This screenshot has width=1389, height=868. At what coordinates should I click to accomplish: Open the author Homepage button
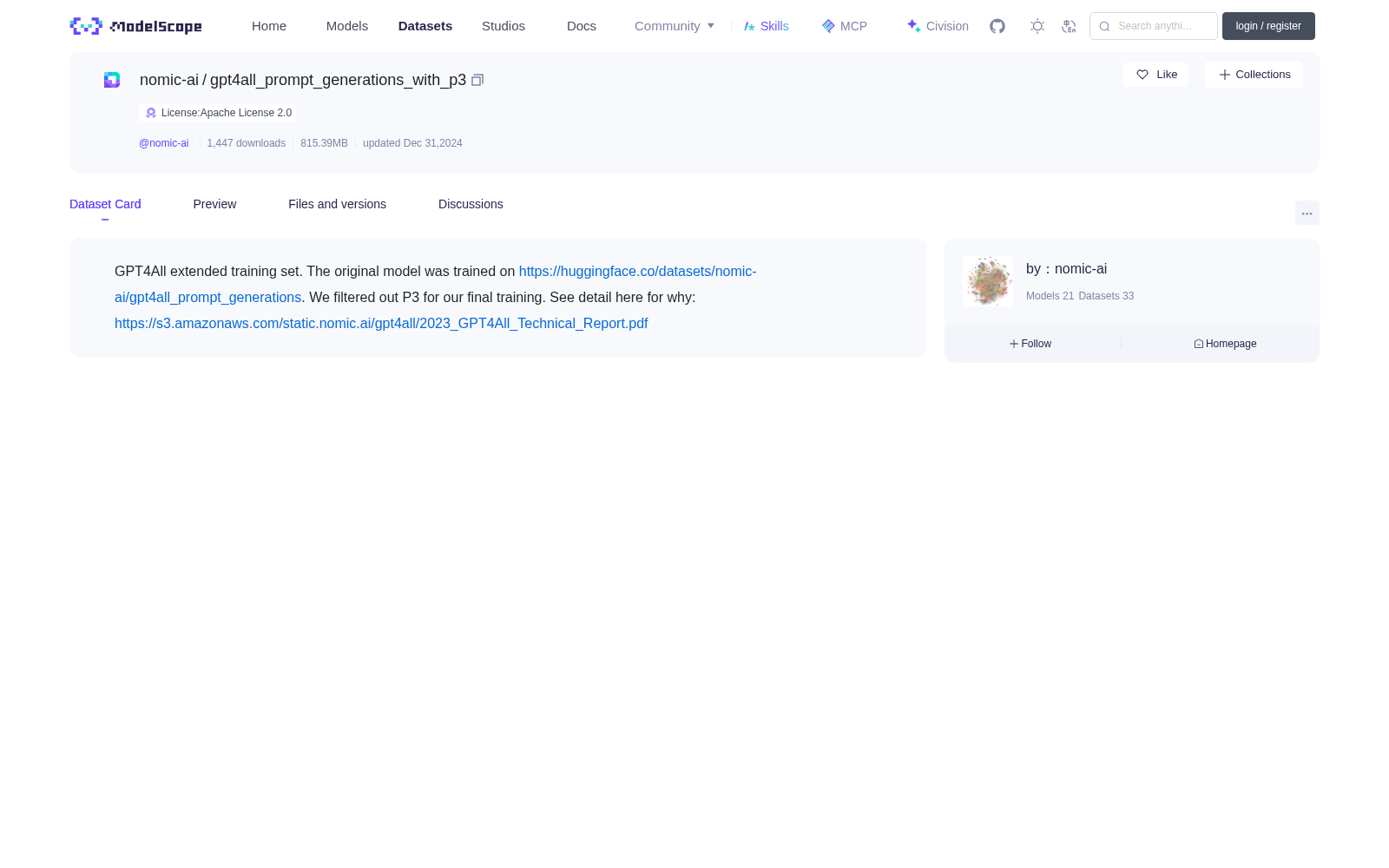pos(1225,344)
